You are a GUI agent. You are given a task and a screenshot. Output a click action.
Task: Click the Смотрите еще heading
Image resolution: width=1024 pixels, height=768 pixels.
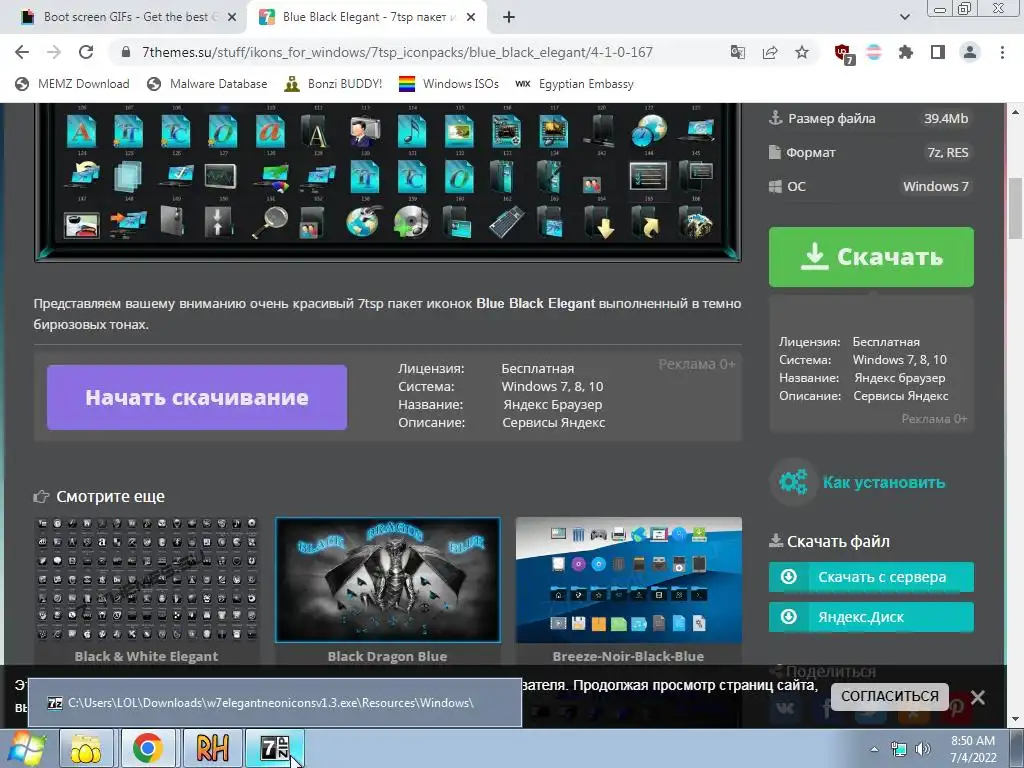(110, 496)
